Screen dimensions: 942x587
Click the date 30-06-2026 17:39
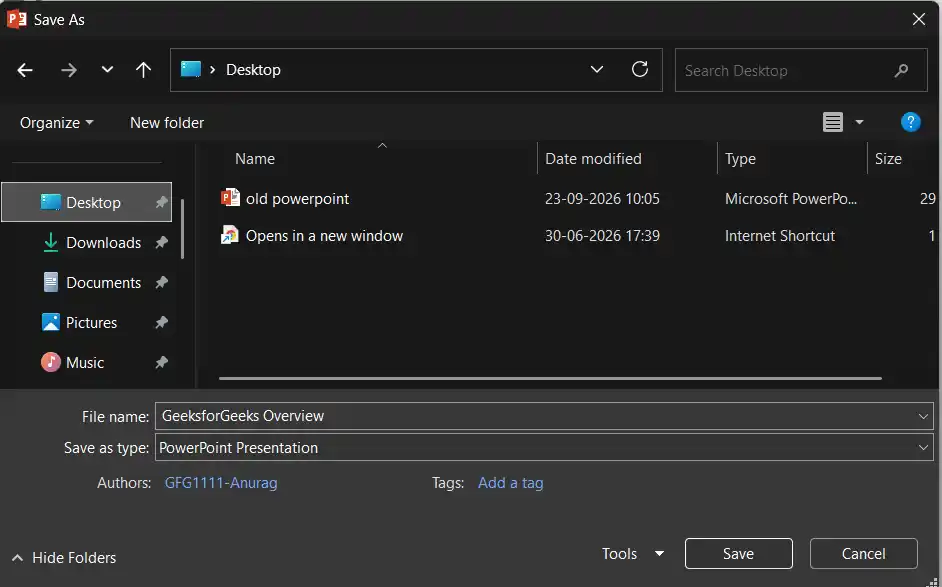coord(602,236)
